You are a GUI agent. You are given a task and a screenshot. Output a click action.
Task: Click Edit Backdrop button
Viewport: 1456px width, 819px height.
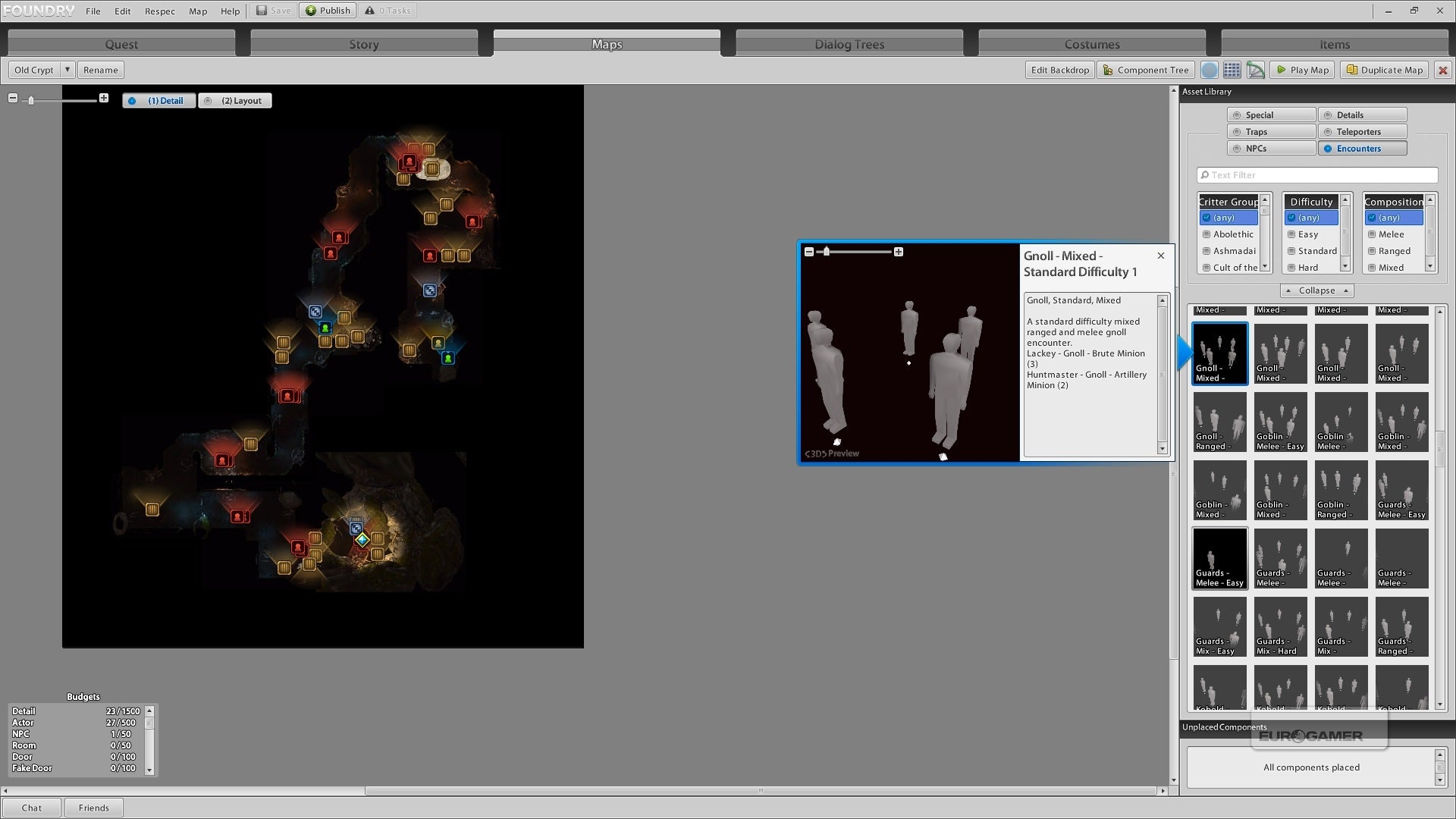(x=1059, y=70)
